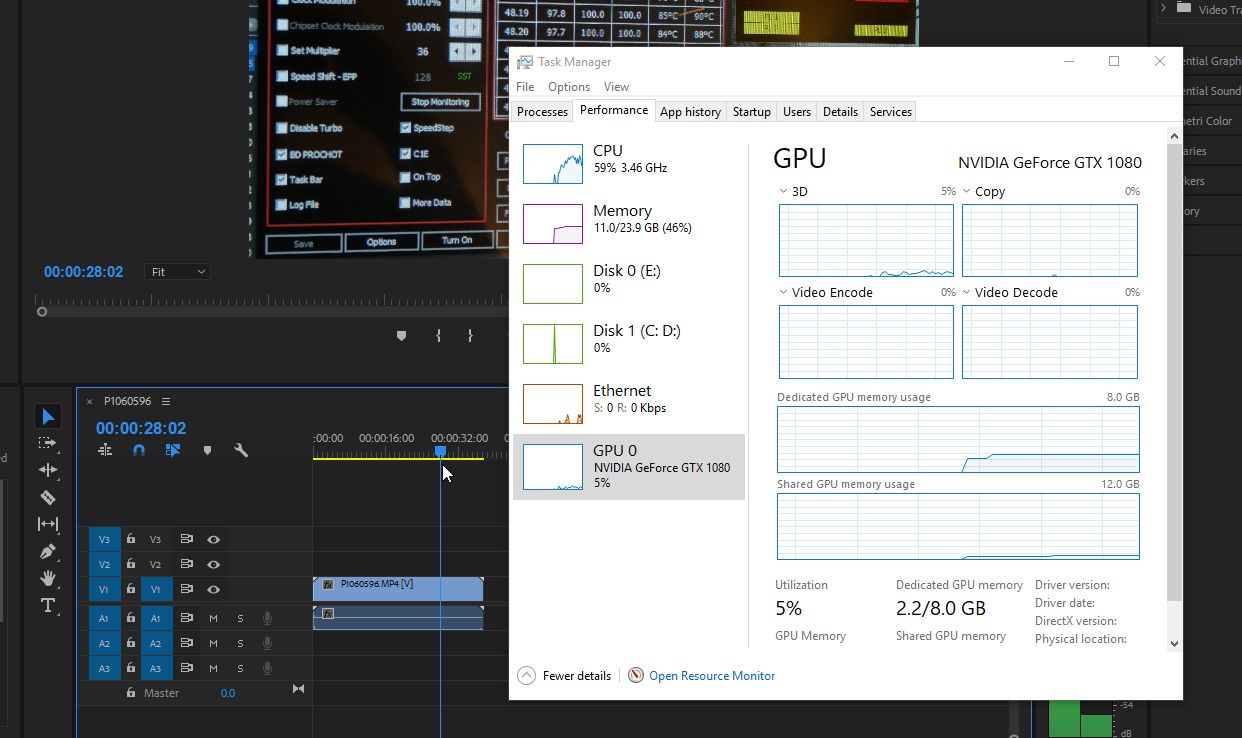Image resolution: width=1242 pixels, height=738 pixels.
Task: Toggle the timeline Snap magnet icon
Action: pos(139,451)
